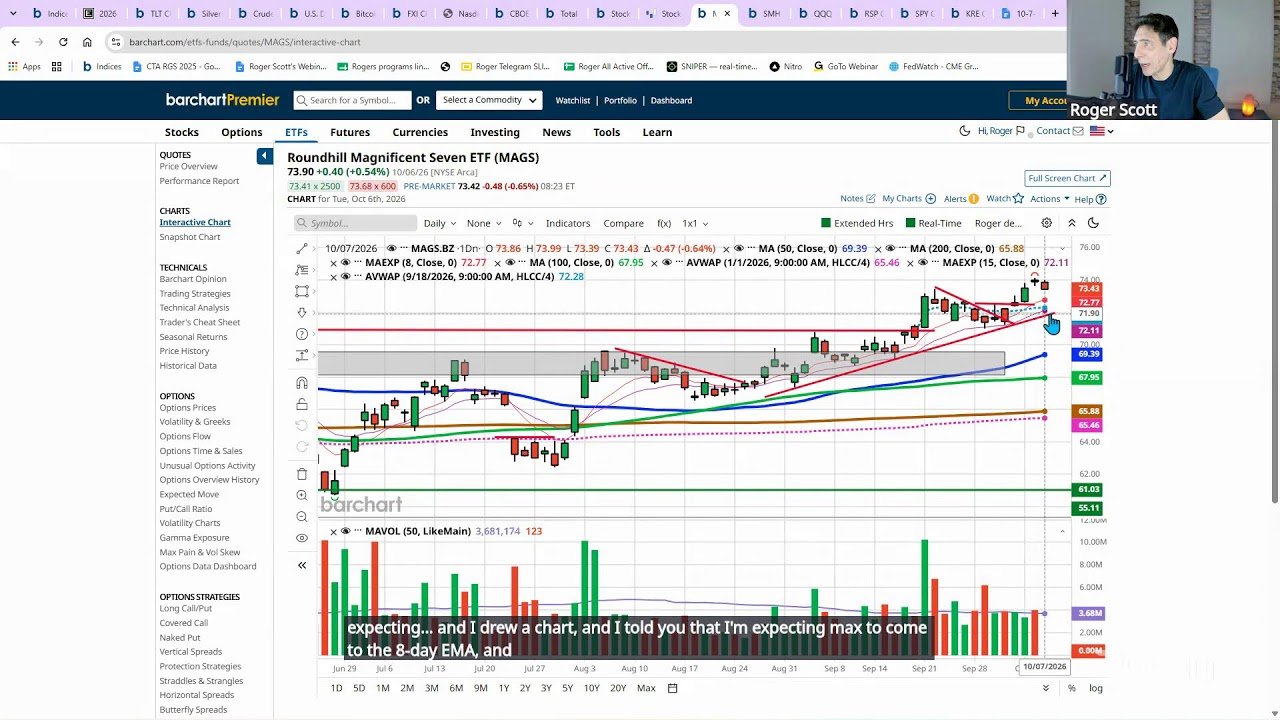Open the date range calendar icon

tap(673, 688)
